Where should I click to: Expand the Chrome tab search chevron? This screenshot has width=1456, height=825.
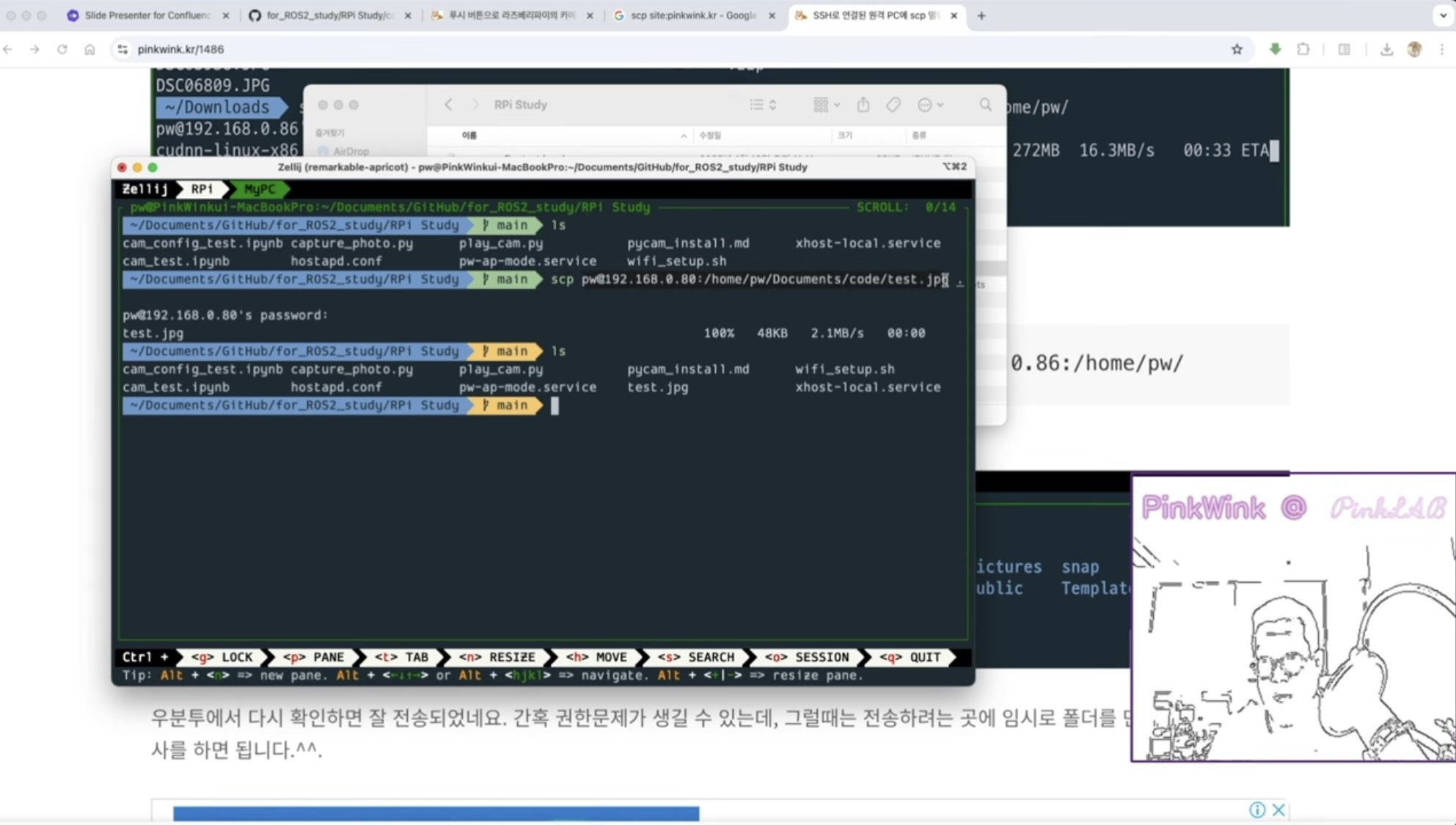pos(1442,15)
